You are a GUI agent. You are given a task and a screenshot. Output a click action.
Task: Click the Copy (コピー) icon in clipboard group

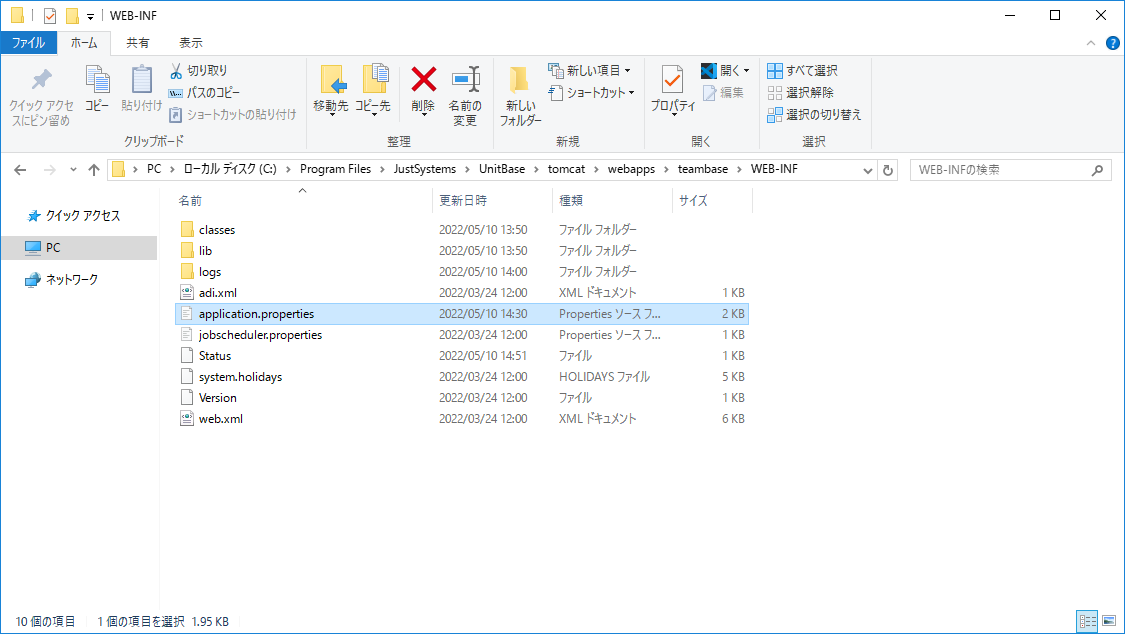pos(97,80)
